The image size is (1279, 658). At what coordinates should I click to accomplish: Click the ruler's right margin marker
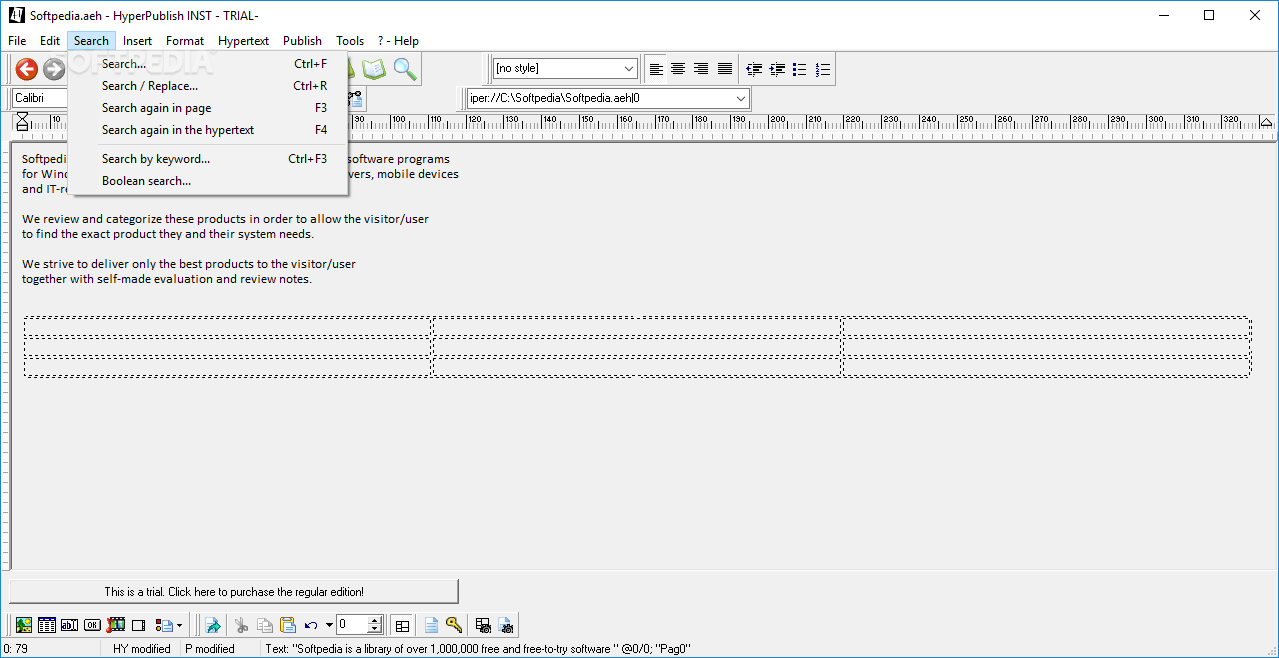(x=1265, y=122)
